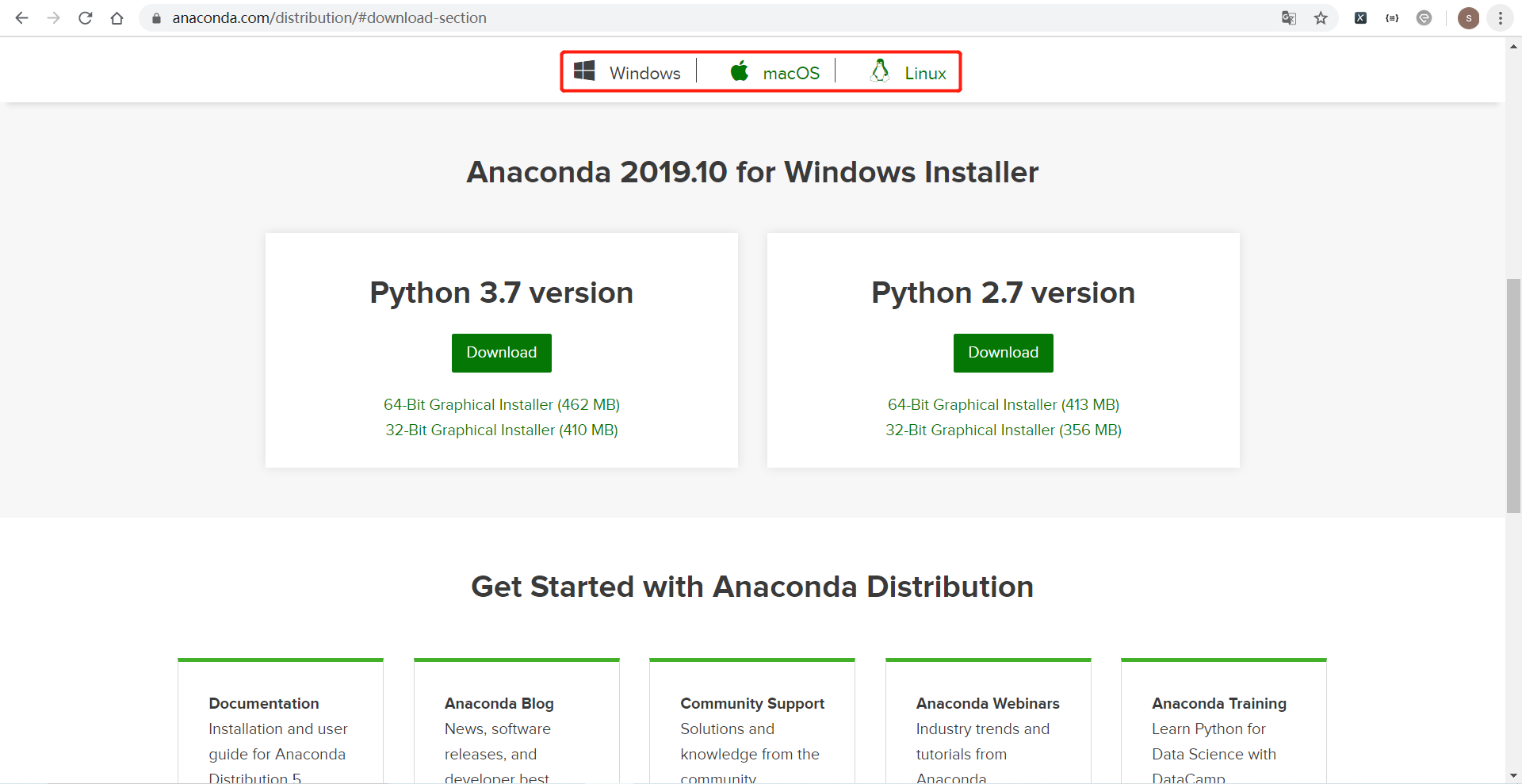Open the Community Support card
This screenshot has height=784, width=1522.
[752, 721]
